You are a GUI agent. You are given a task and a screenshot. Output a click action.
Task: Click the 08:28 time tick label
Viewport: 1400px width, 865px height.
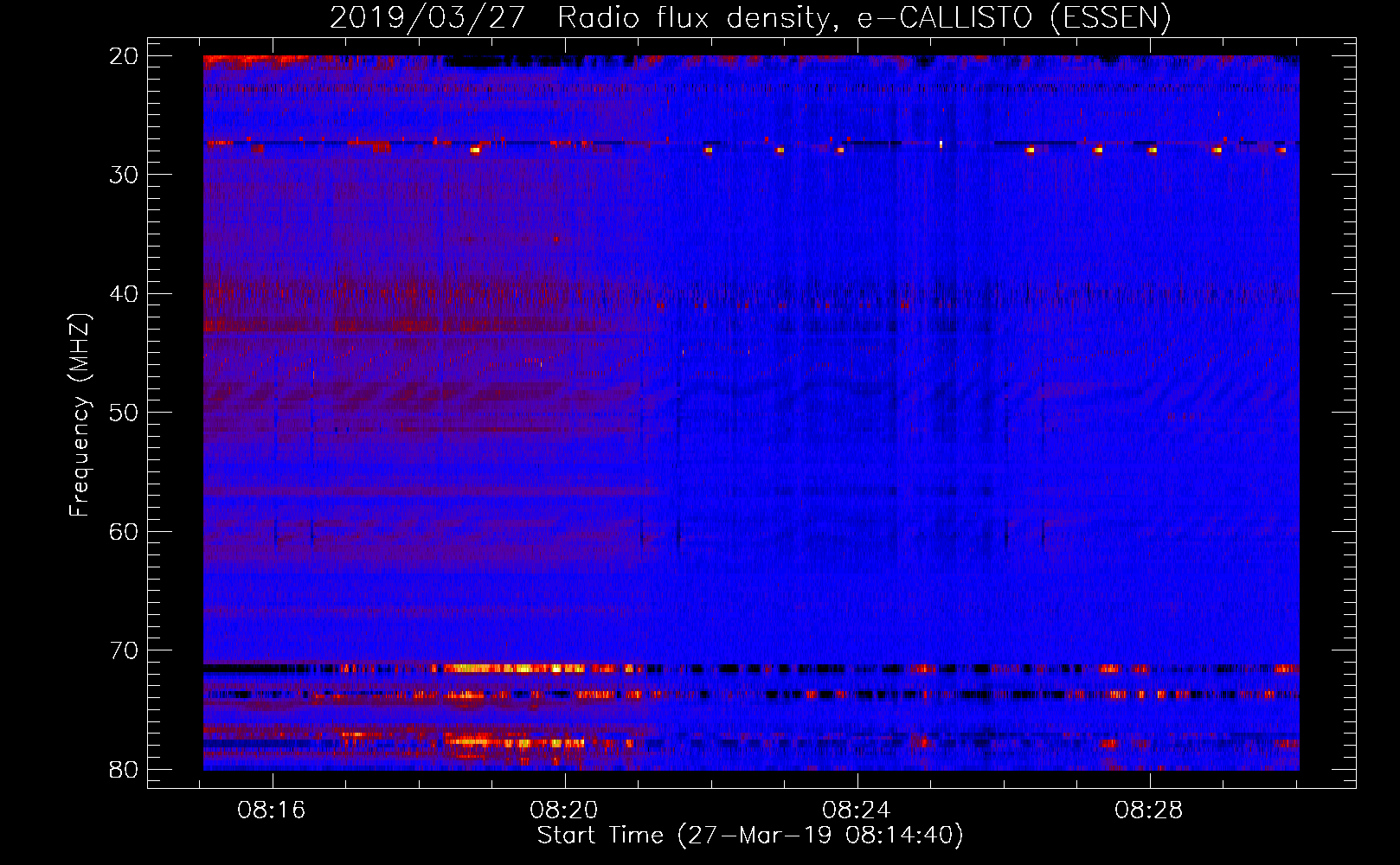1149,811
